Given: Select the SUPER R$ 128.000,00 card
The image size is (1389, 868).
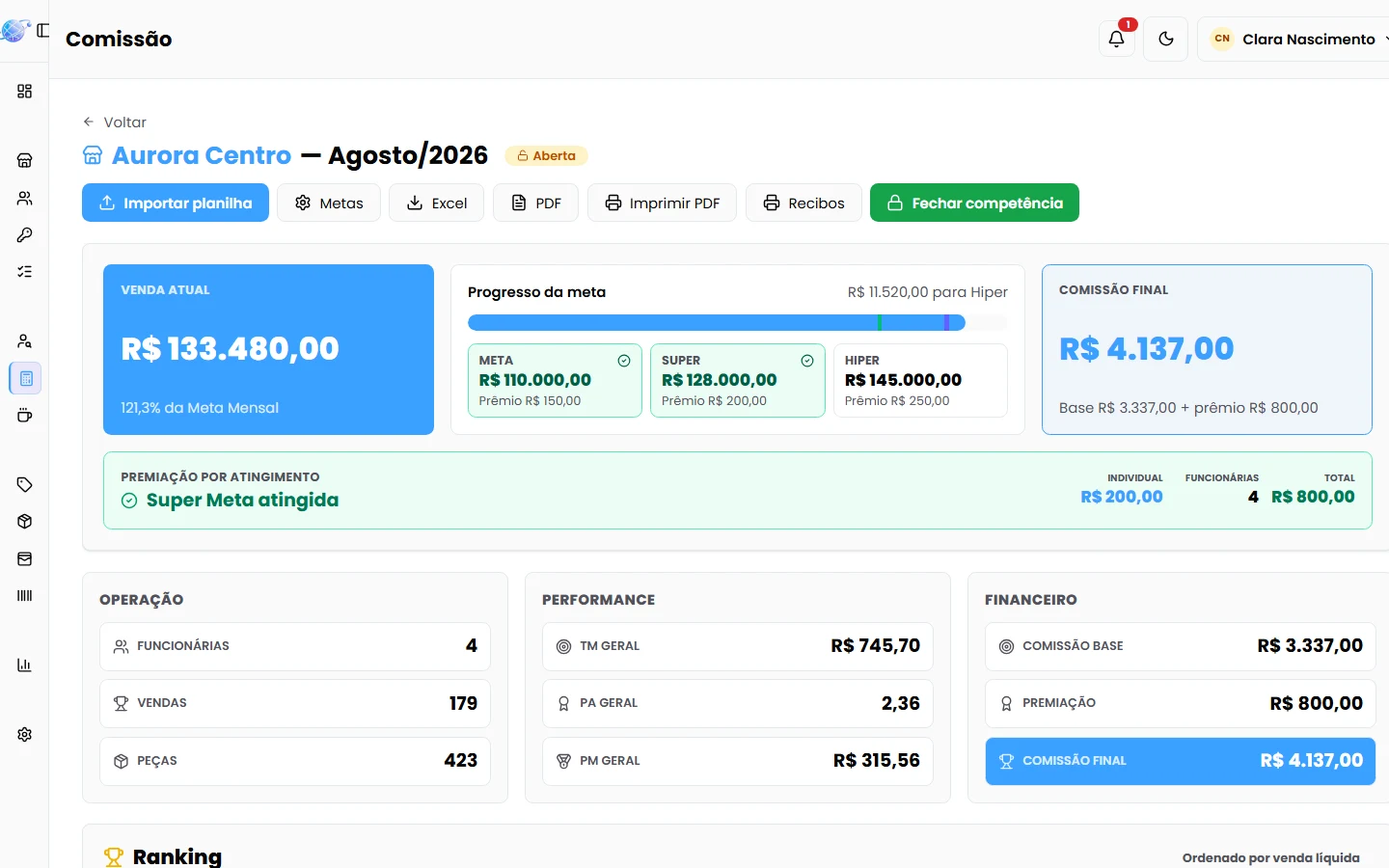Looking at the screenshot, I should coord(738,380).
